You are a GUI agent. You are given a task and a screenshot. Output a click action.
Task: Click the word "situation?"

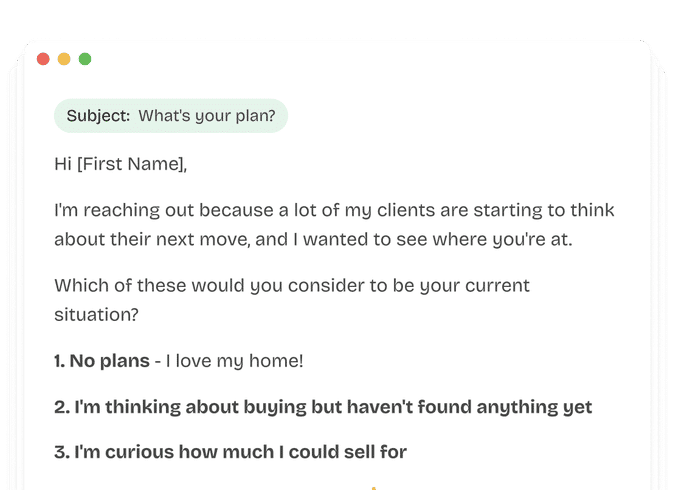pos(96,314)
